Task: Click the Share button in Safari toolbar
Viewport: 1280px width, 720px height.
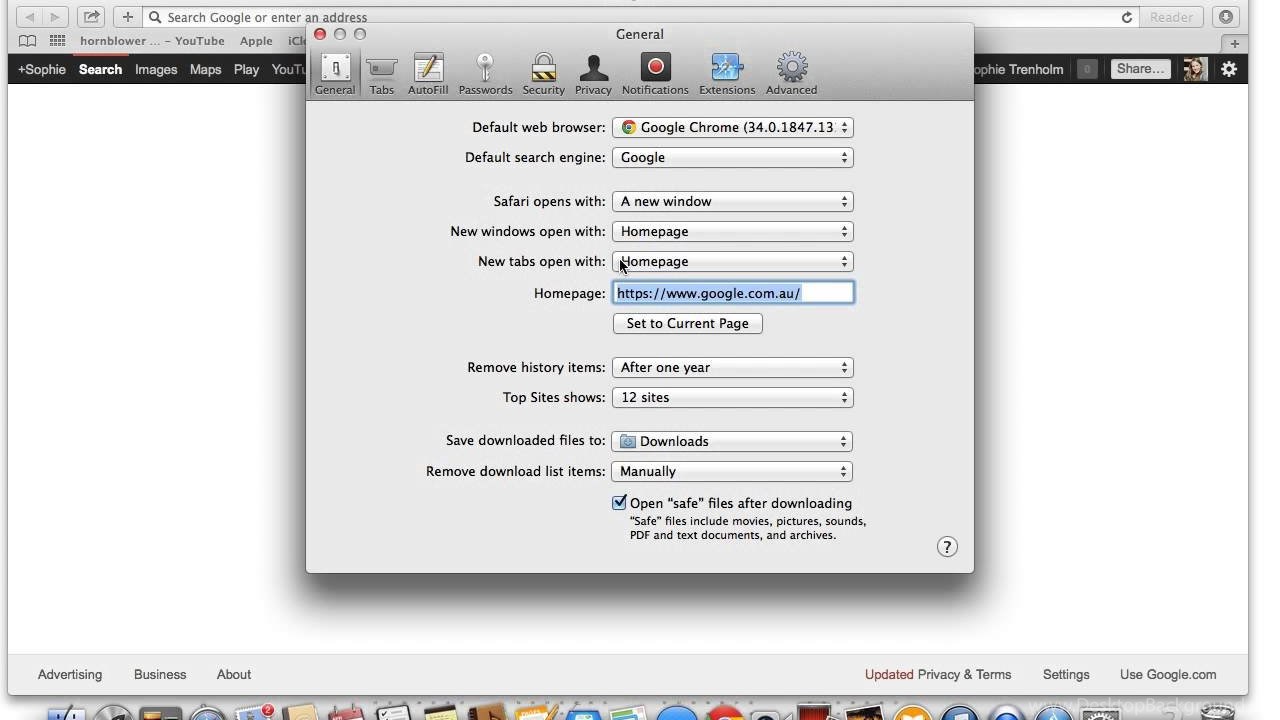Action: point(92,17)
